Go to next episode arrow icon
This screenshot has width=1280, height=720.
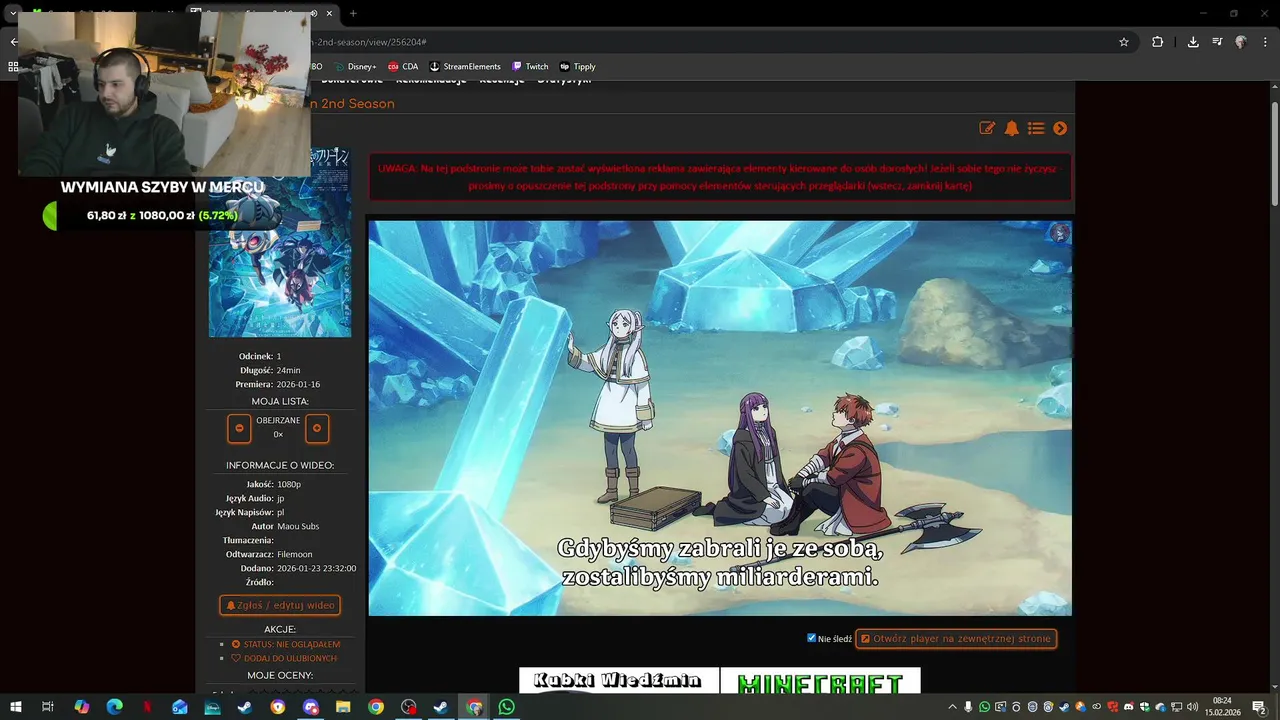[1060, 128]
